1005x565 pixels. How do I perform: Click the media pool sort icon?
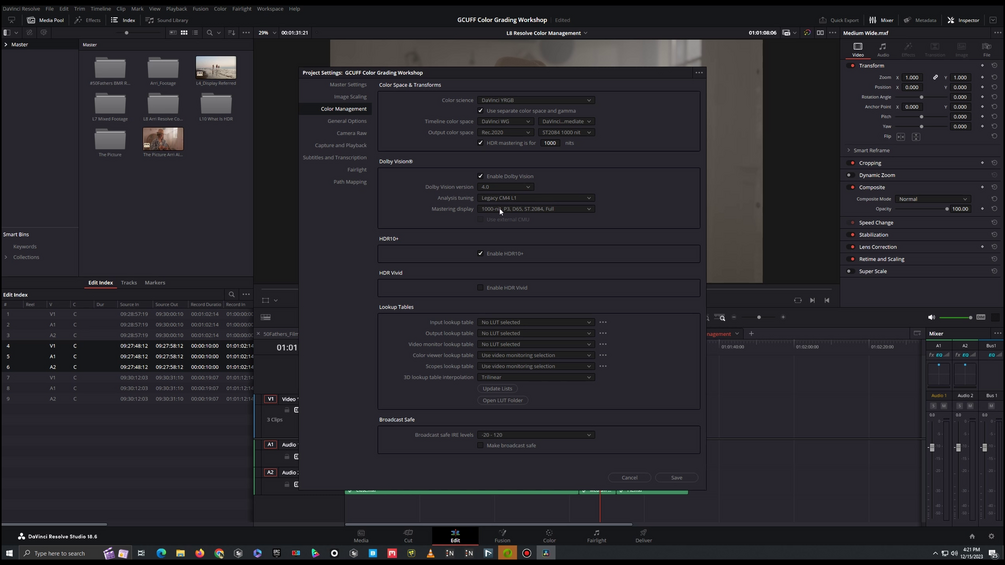[x=231, y=33]
